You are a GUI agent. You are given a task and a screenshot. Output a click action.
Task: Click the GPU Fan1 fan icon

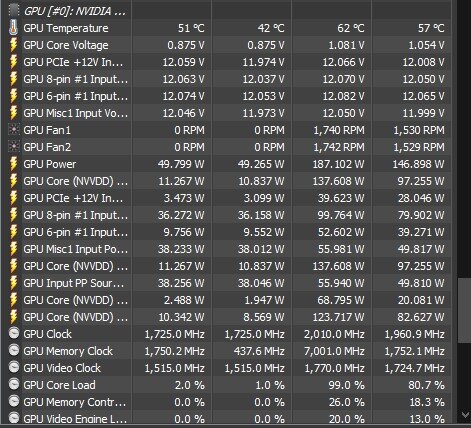click(x=14, y=130)
